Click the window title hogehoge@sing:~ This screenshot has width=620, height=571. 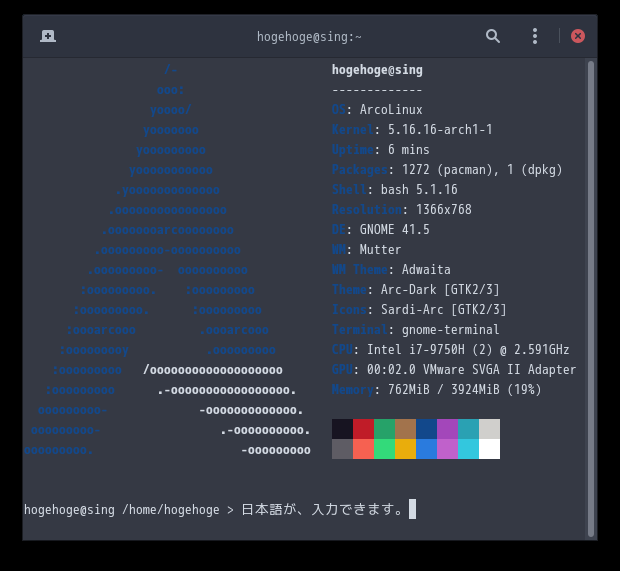[x=309, y=37]
